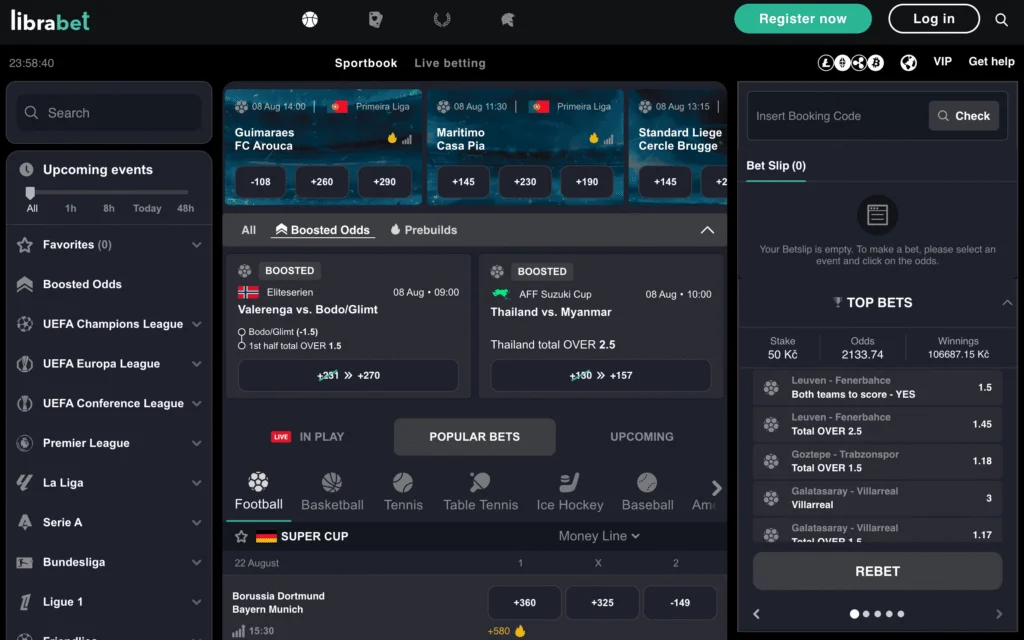1024x640 pixels.
Task: Switch to the UPCOMING tab
Action: (641, 437)
